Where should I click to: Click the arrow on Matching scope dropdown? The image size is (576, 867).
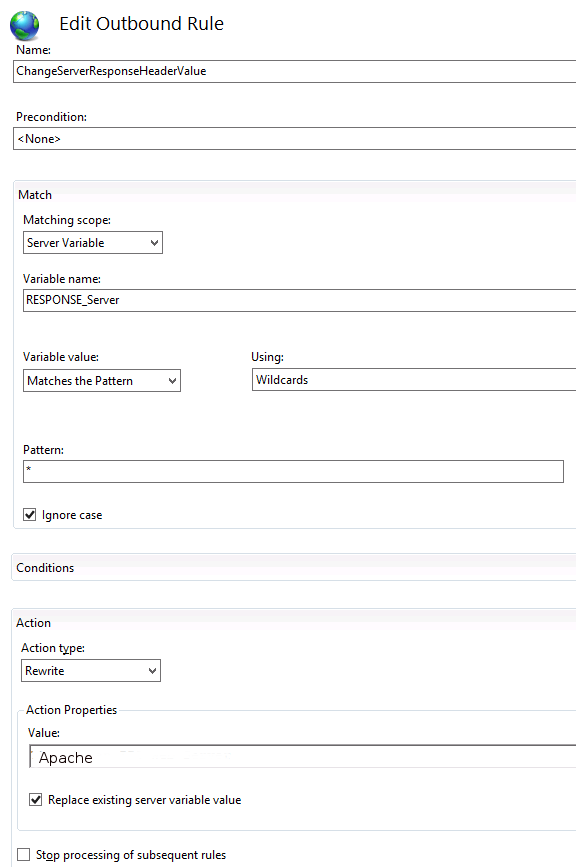155,243
